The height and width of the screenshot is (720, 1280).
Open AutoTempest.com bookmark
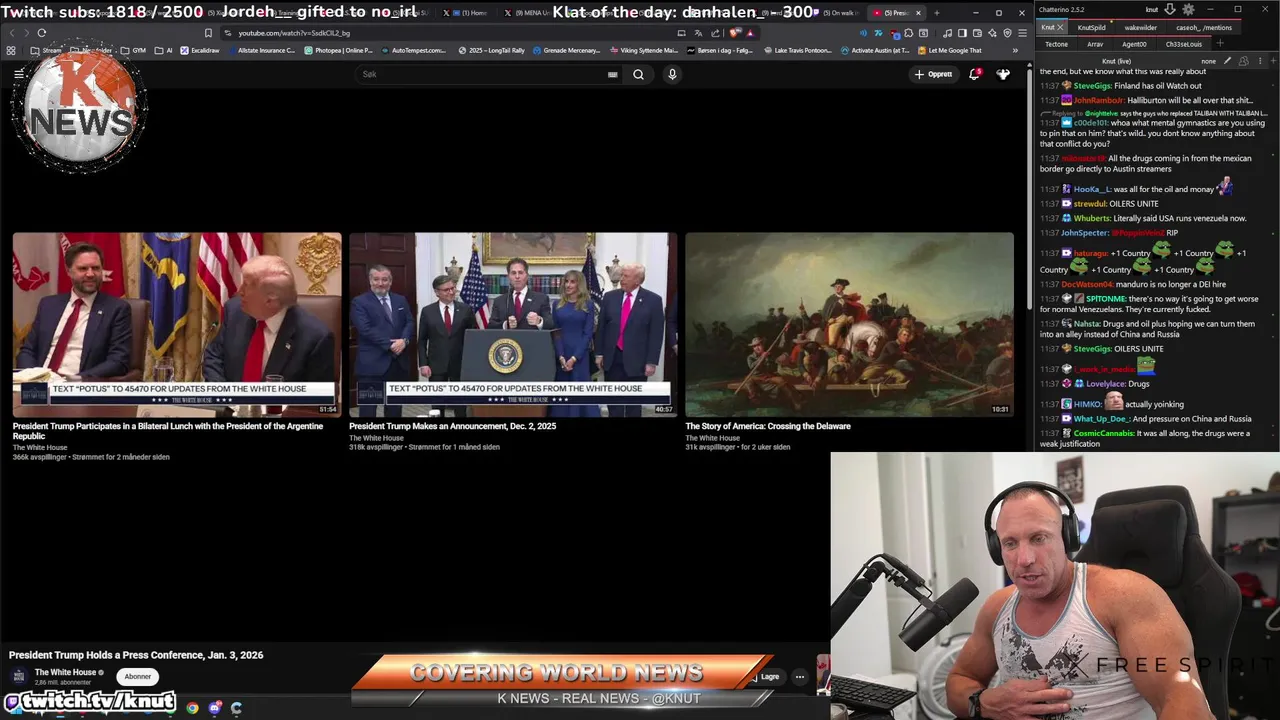click(x=414, y=50)
